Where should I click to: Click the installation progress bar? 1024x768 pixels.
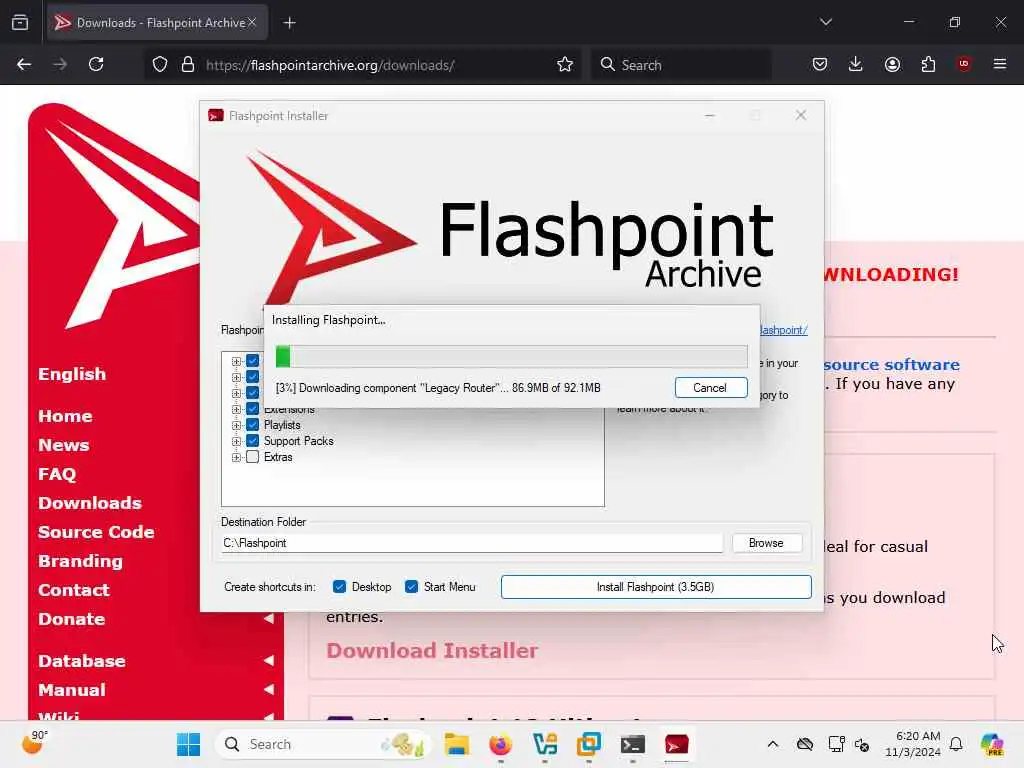(x=511, y=357)
